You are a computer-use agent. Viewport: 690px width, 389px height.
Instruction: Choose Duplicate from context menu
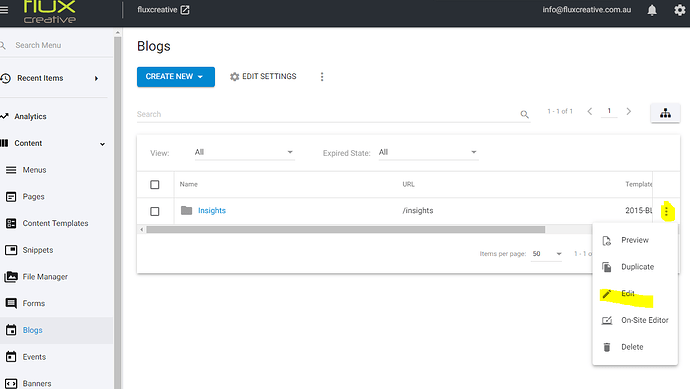point(635,267)
